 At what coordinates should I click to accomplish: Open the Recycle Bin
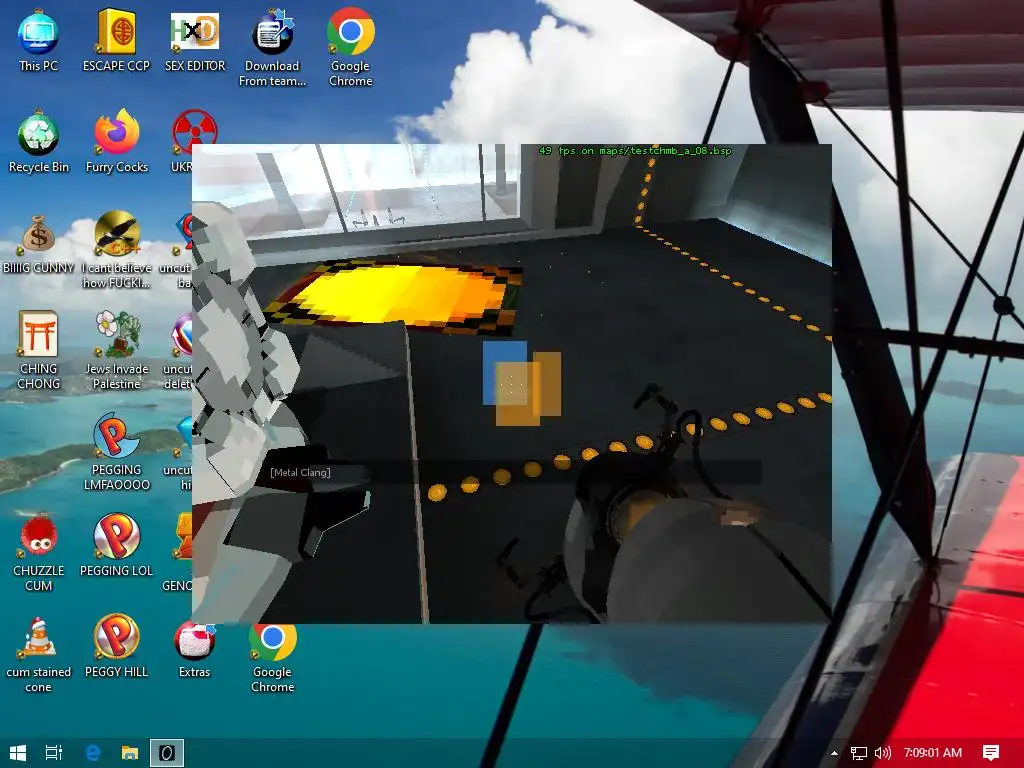(39, 142)
